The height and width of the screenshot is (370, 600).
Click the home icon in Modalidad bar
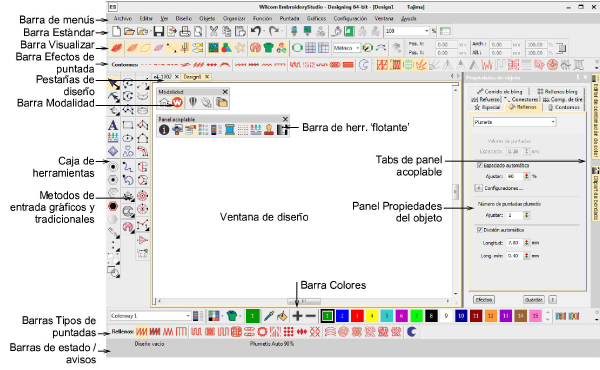(164, 102)
